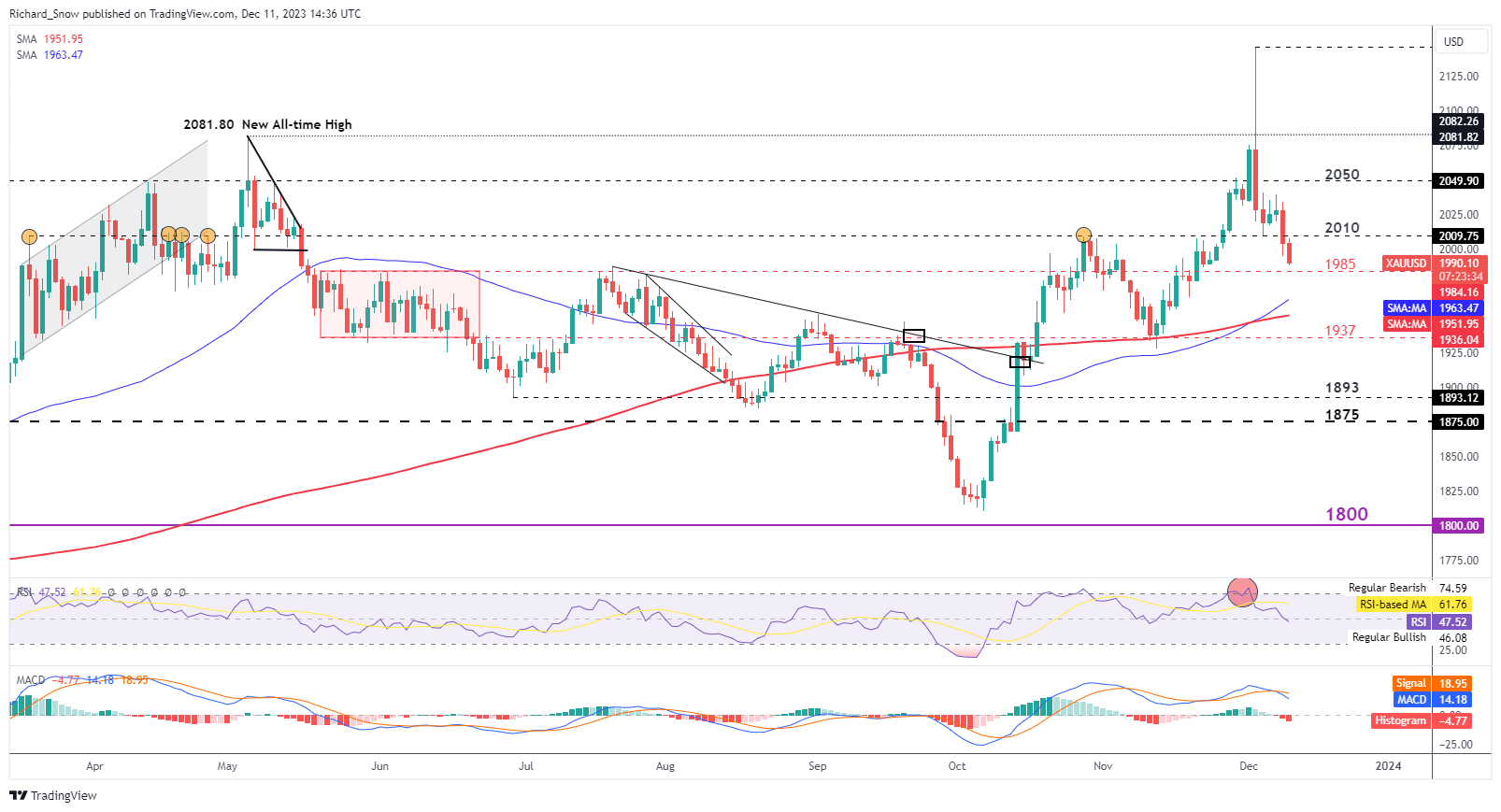Click the purple 1800.00 price axis tag

point(1458,526)
